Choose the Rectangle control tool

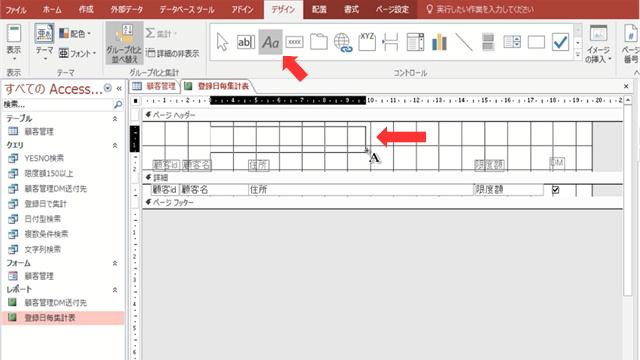click(x=536, y=42)
